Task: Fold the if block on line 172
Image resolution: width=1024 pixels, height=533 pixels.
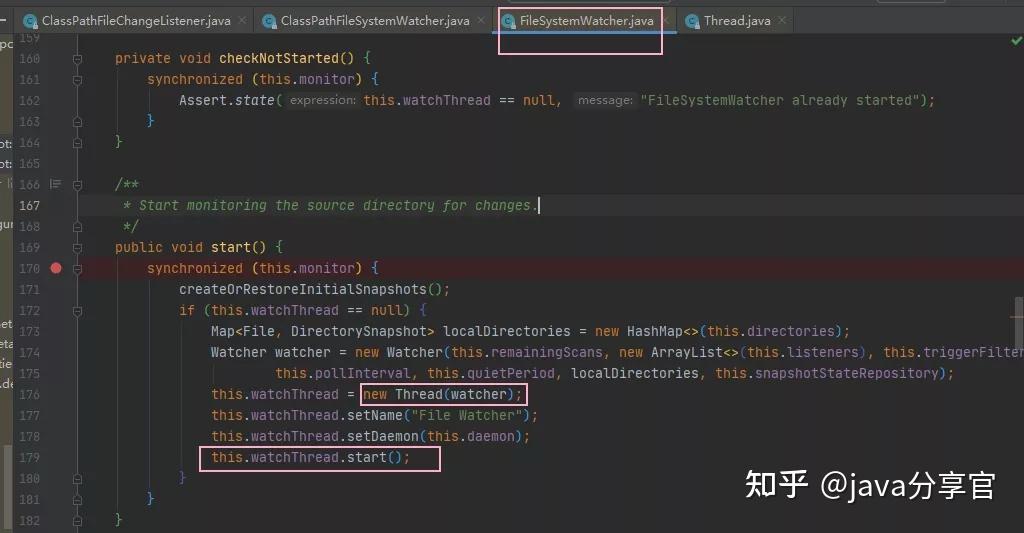Action: point(77,311)
